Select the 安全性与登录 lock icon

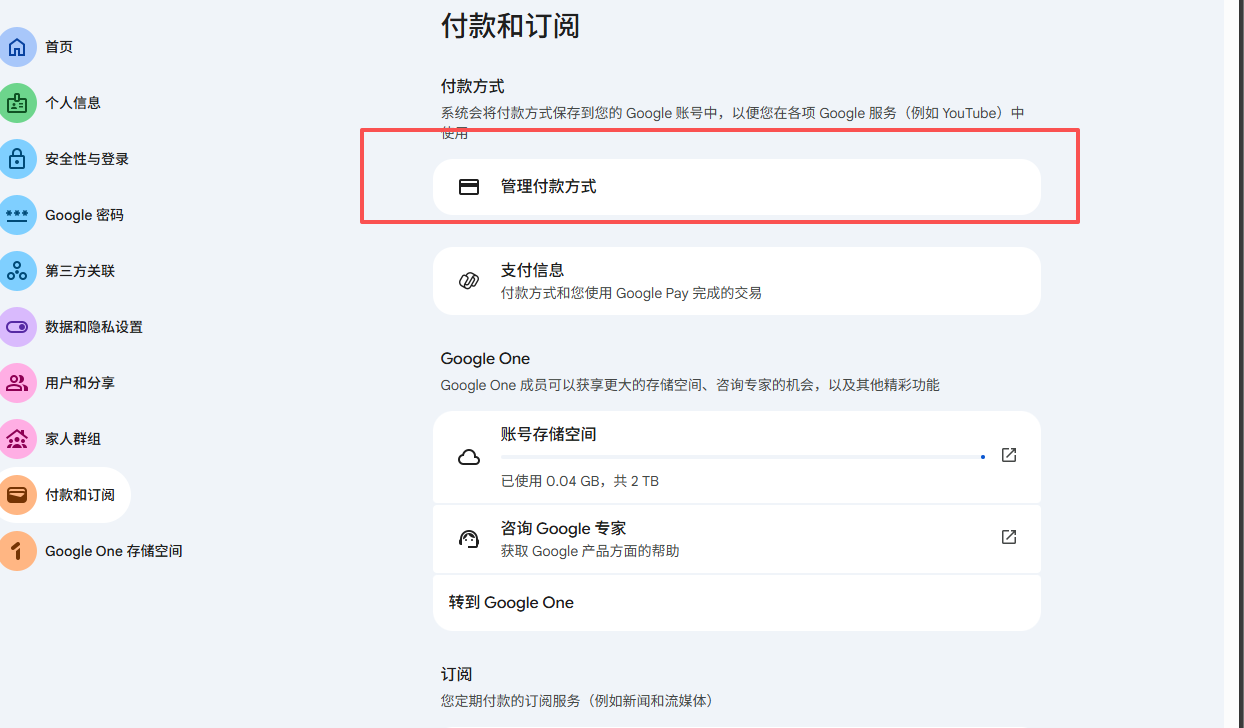pyautogui.click(x=17, y=159)
